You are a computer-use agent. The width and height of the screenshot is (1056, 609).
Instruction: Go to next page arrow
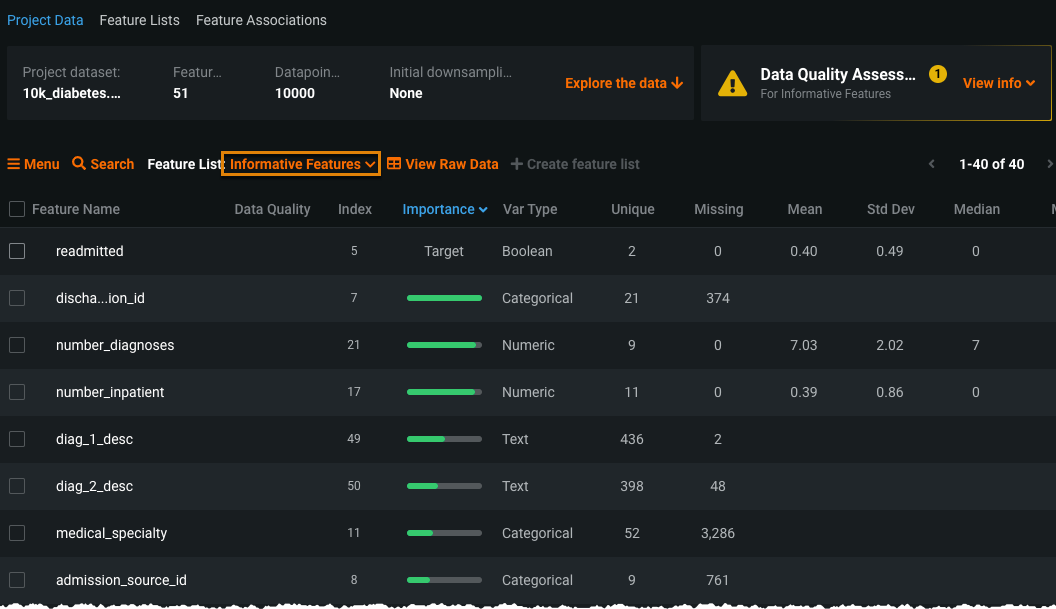tap(1049, 164)
